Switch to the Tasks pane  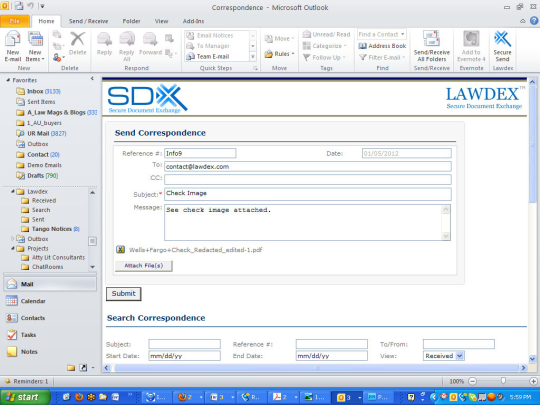point(50,334)
